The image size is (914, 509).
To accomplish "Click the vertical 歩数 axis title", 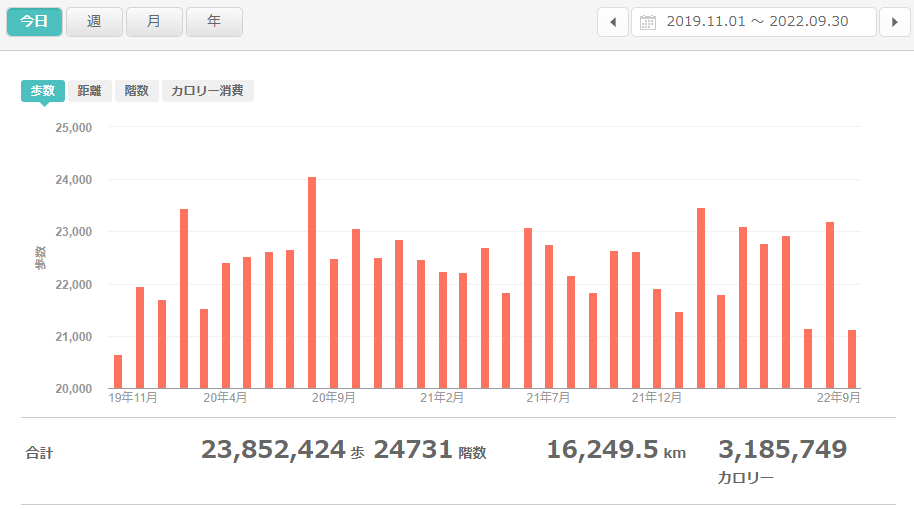I will 40,258.
